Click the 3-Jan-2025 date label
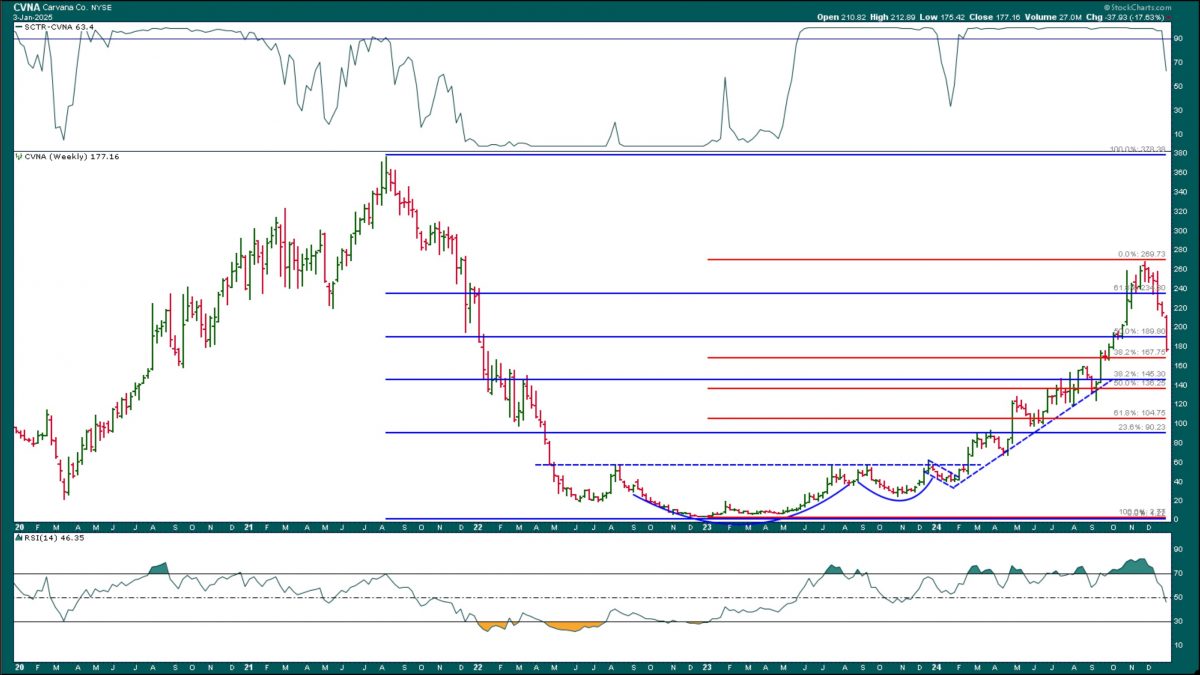The height and width of the screenshot is (675, 1200). (x=31, y=17)
